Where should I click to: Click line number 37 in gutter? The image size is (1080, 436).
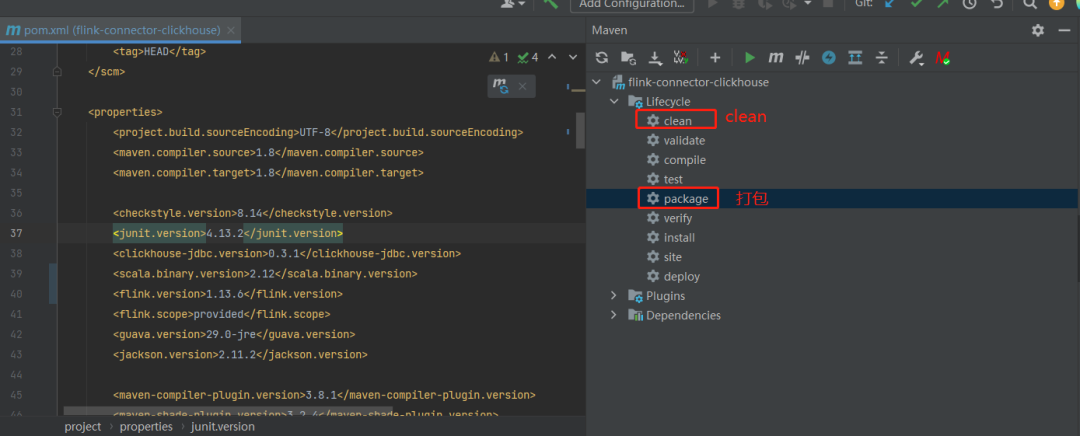tap(17, 233)
